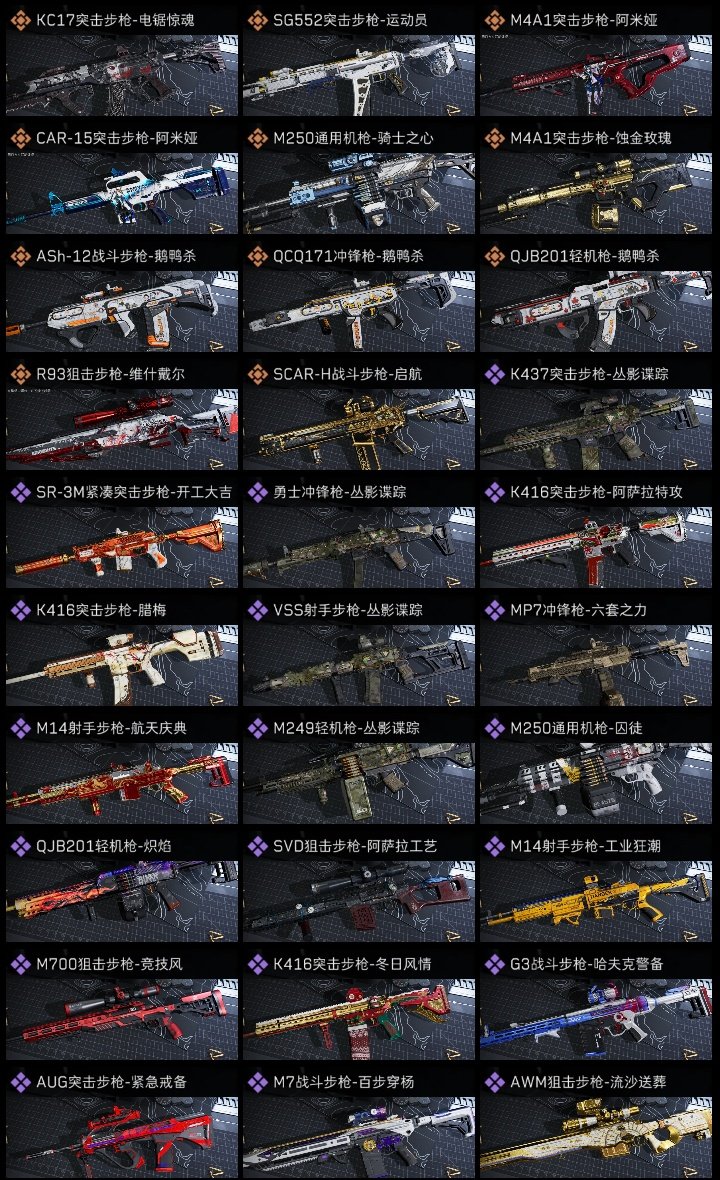Click the orange rarity icon beside SG552突击步枪-运动员
Viewport: 720px width, 1180px height.
click(x=257, y=20)
